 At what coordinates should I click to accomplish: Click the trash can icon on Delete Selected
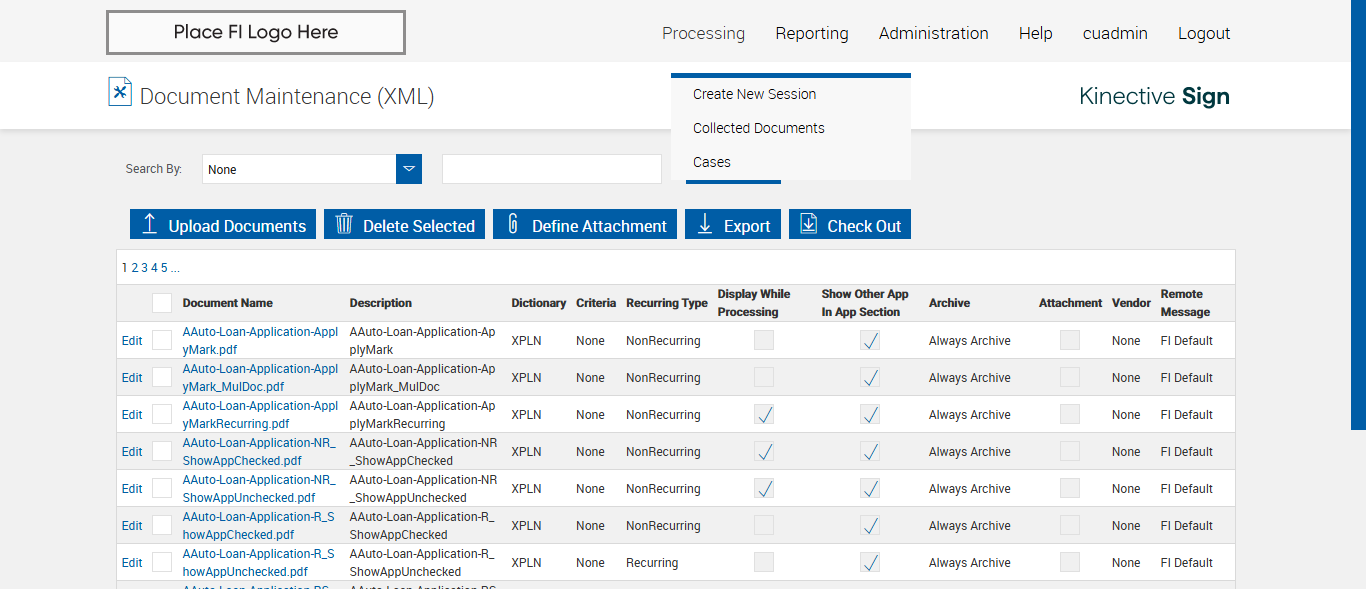344,225
